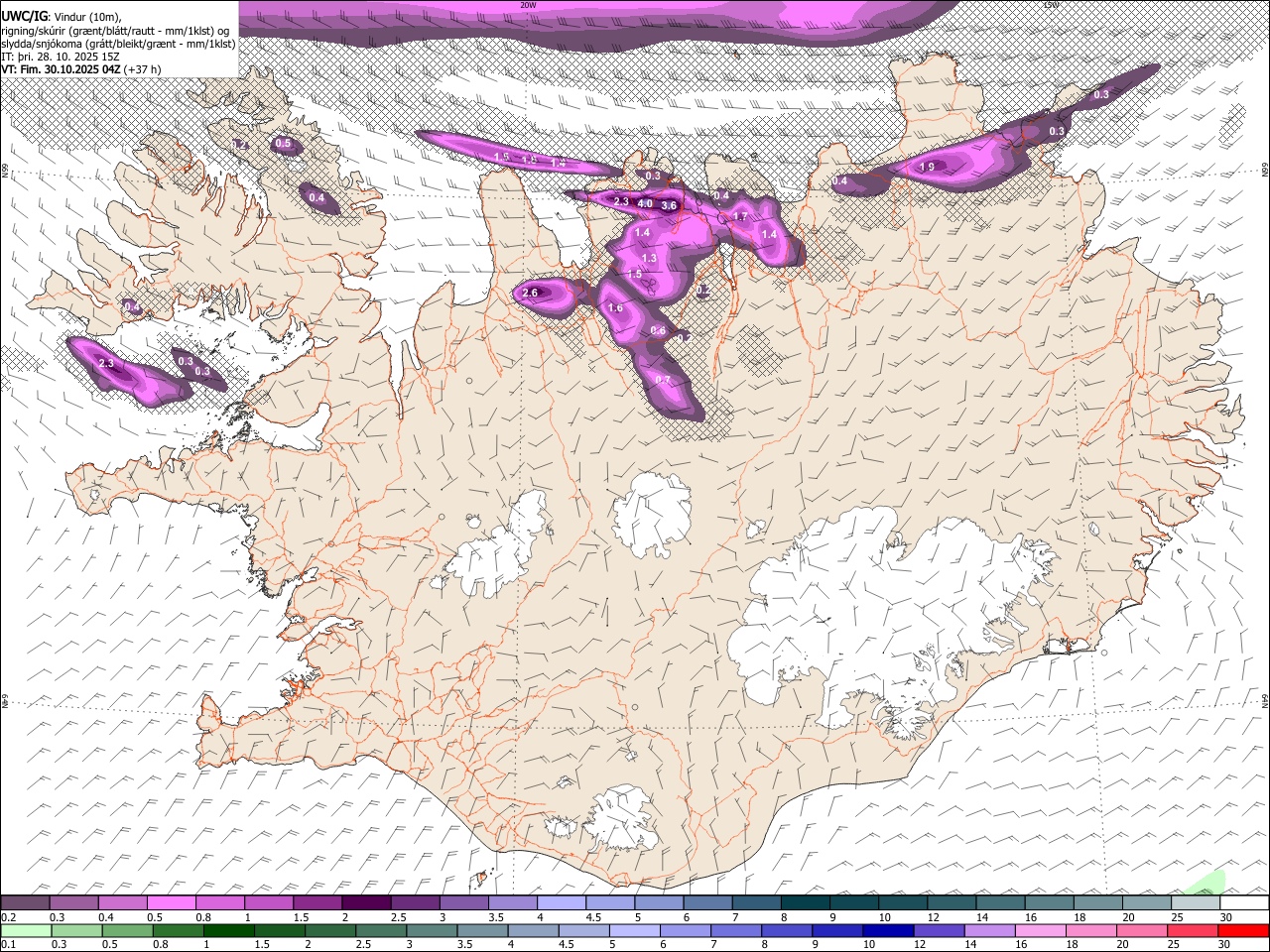
Task: Click the 0.6 snowfall value label
Action: coord(658,331)
